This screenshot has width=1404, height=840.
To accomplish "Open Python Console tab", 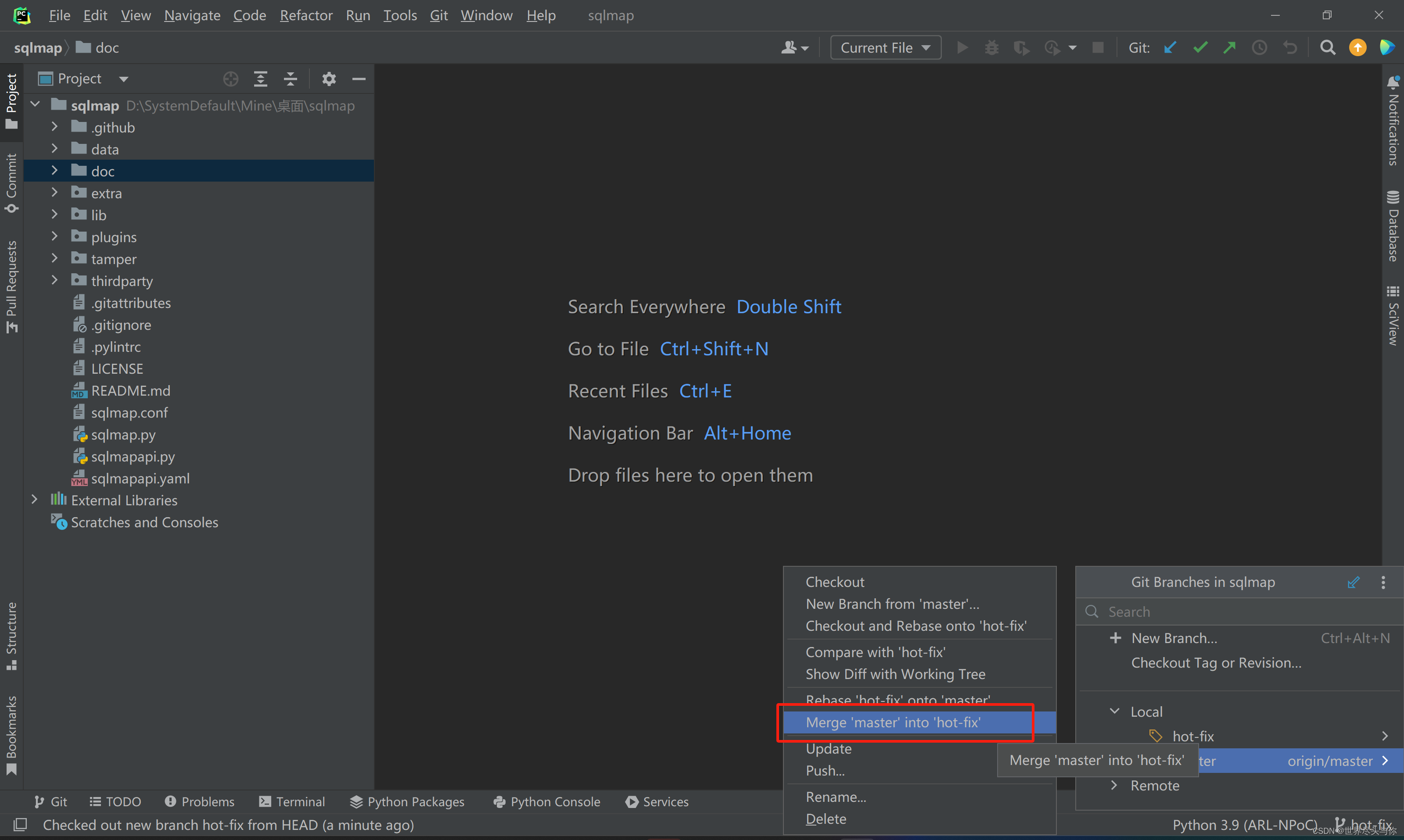I will point(546,801).
